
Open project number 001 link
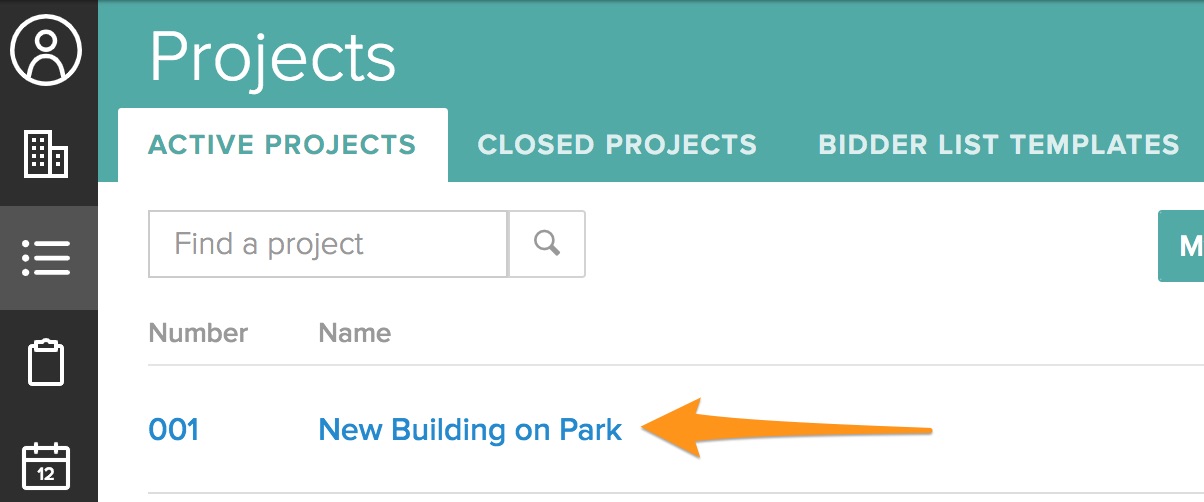(x=174, y=430)
